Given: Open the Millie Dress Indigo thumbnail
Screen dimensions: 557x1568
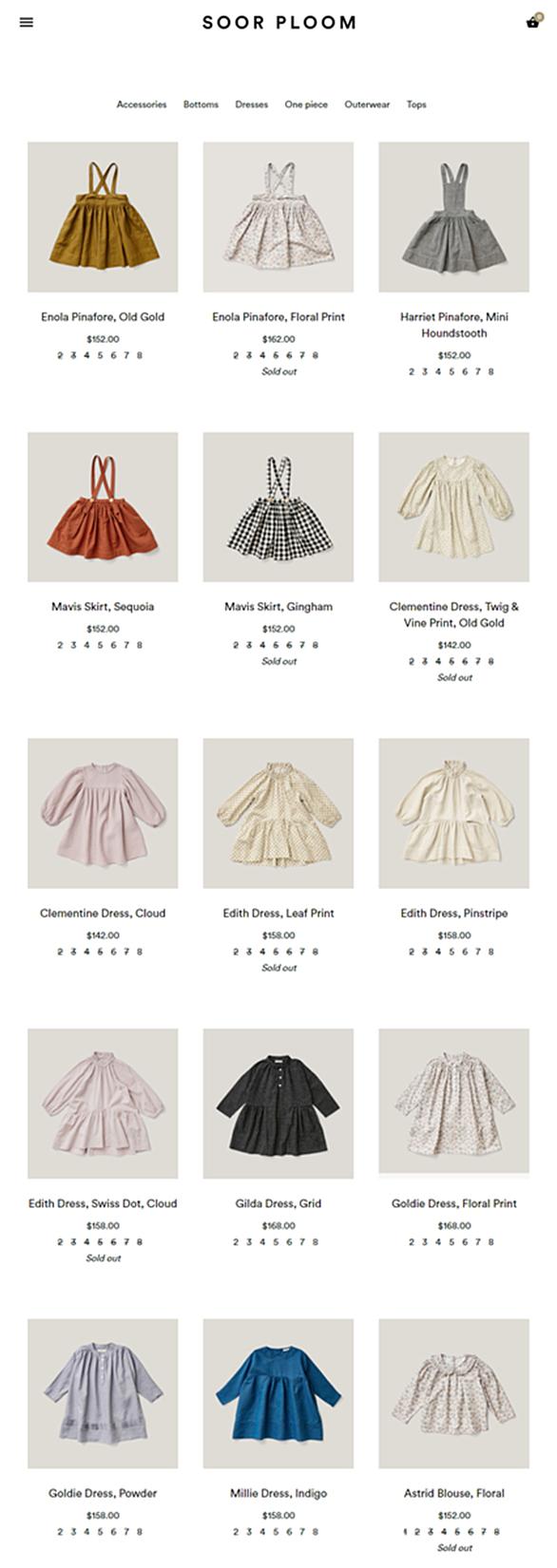Looking at the screenshot, I should 278,1393.
